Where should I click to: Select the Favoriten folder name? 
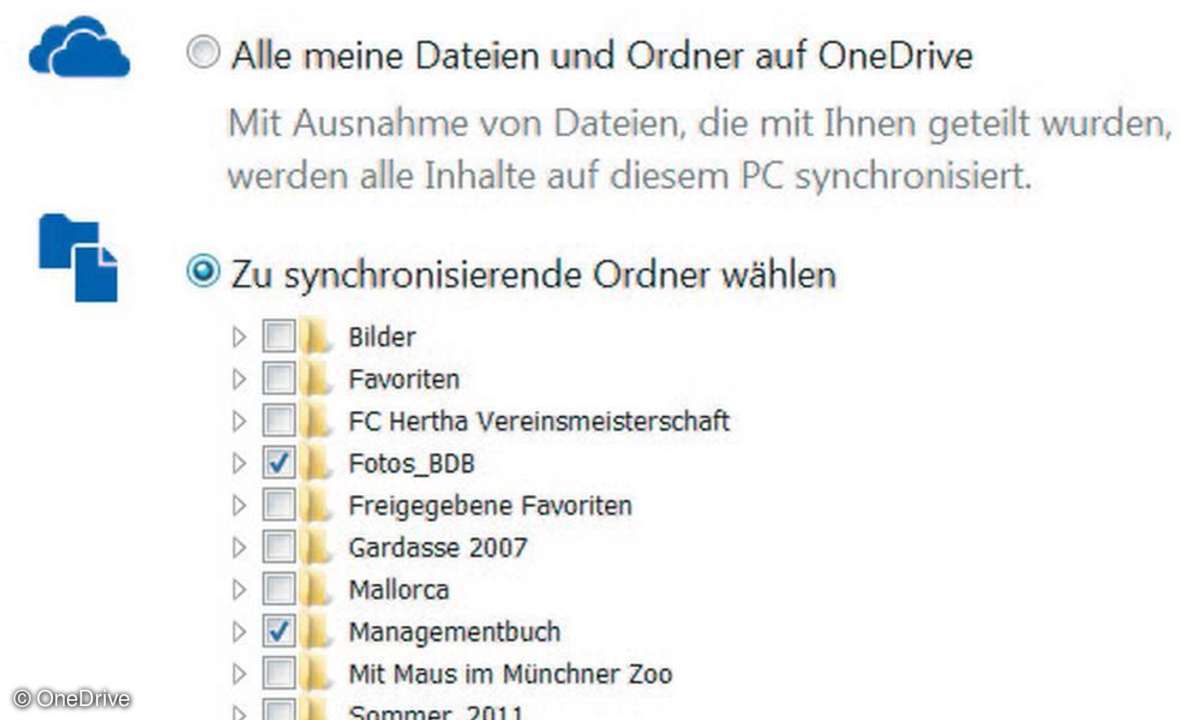[x=404, y=379]
